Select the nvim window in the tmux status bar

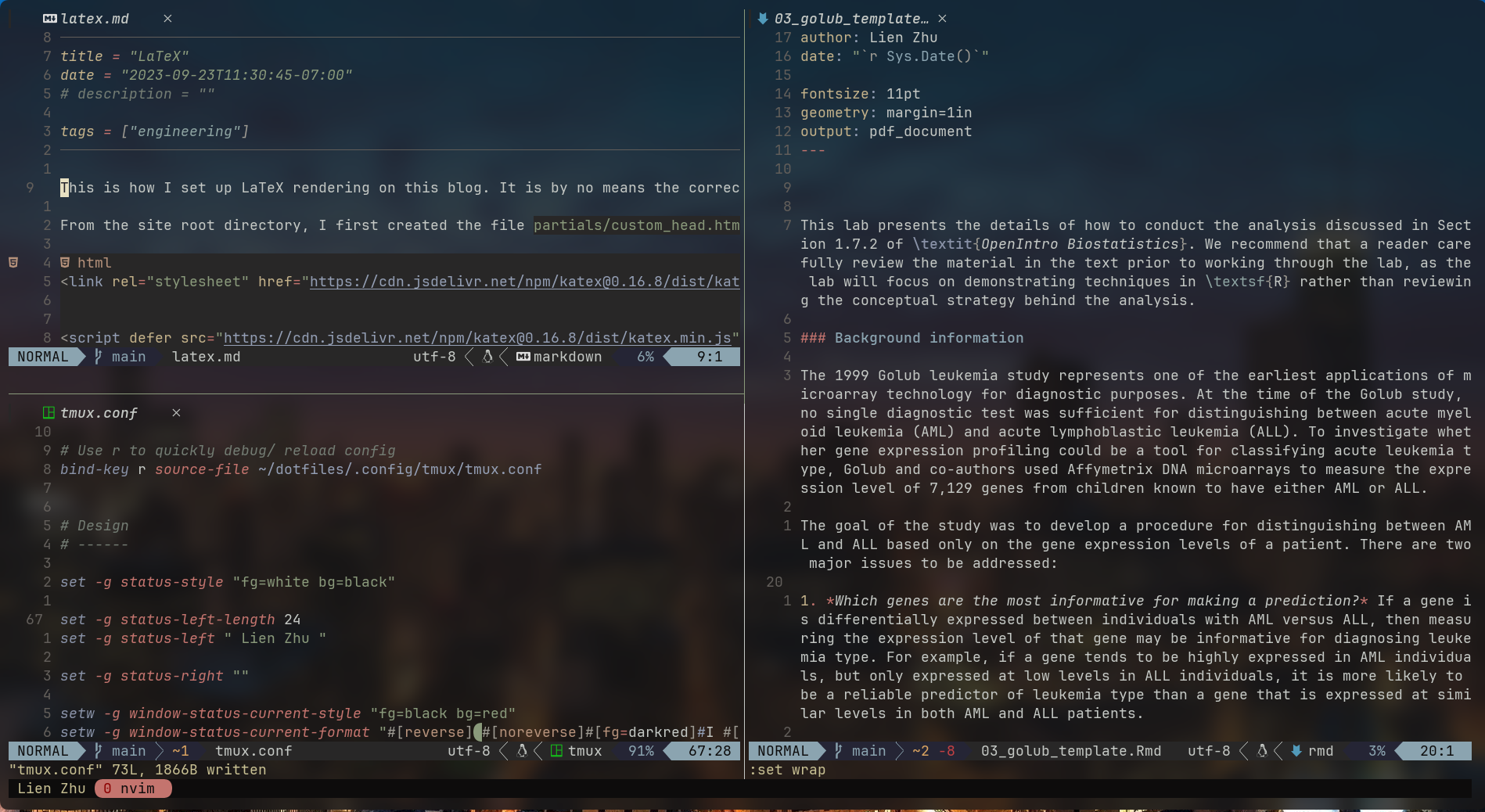tap(133, 789)
